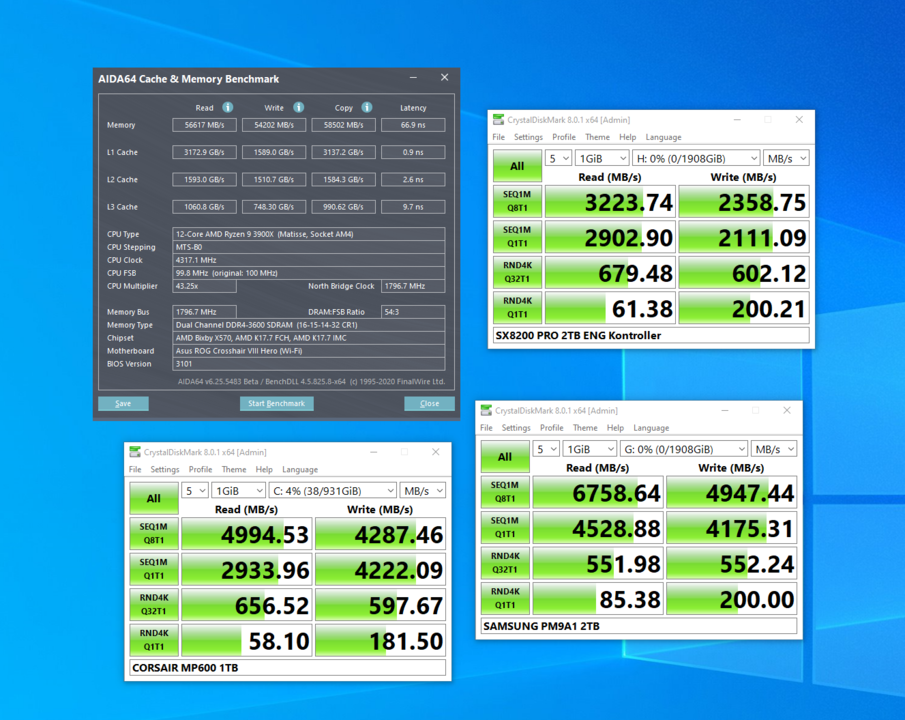Open test count dropdown in Corsair MP600 window

(195, 490)
